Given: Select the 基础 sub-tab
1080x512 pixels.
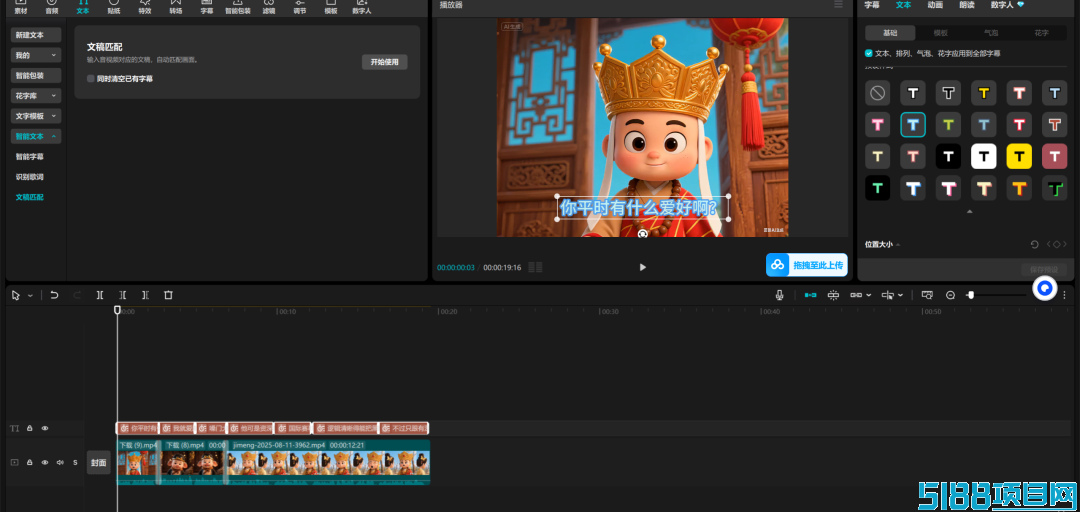Looking at the screenshot, I should click(x=890, y=33).
